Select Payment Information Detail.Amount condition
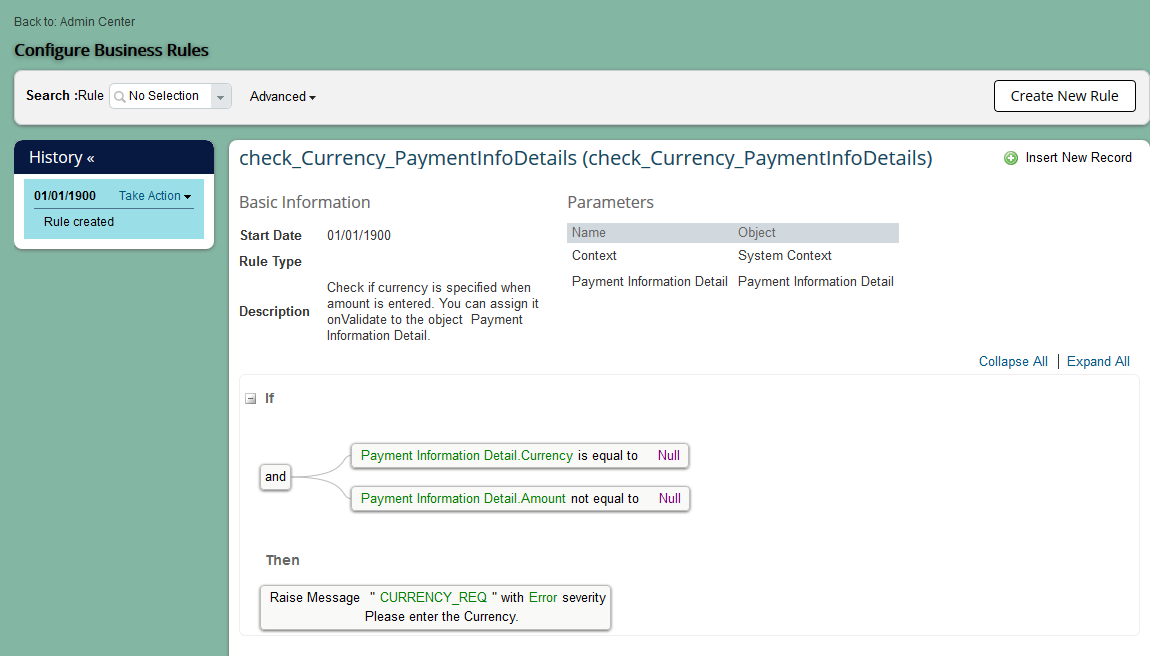This screenshot has width=1150, height=656. coord(520,499)
